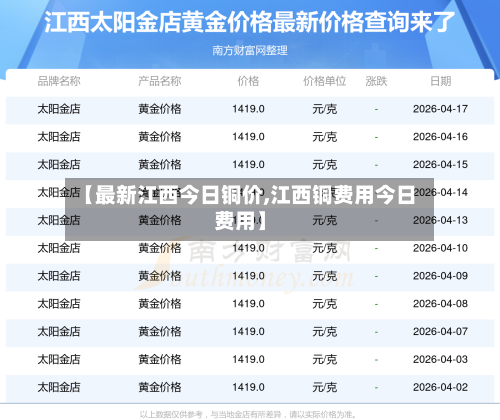Click 太阳金店 in the 2026-04-09 row

point(59,276)
